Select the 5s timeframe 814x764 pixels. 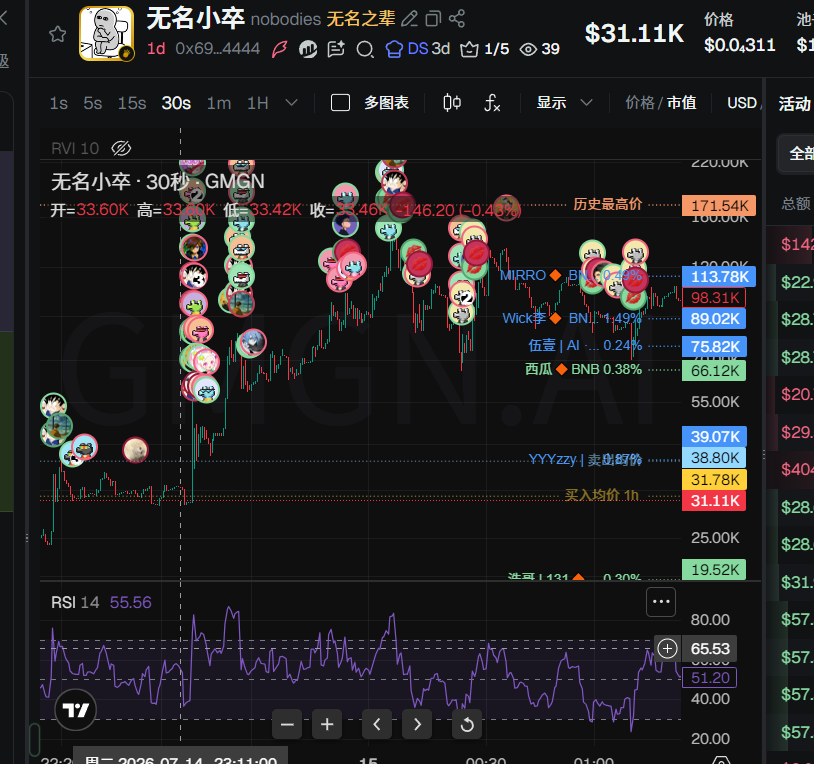click(x=93, y=103)
